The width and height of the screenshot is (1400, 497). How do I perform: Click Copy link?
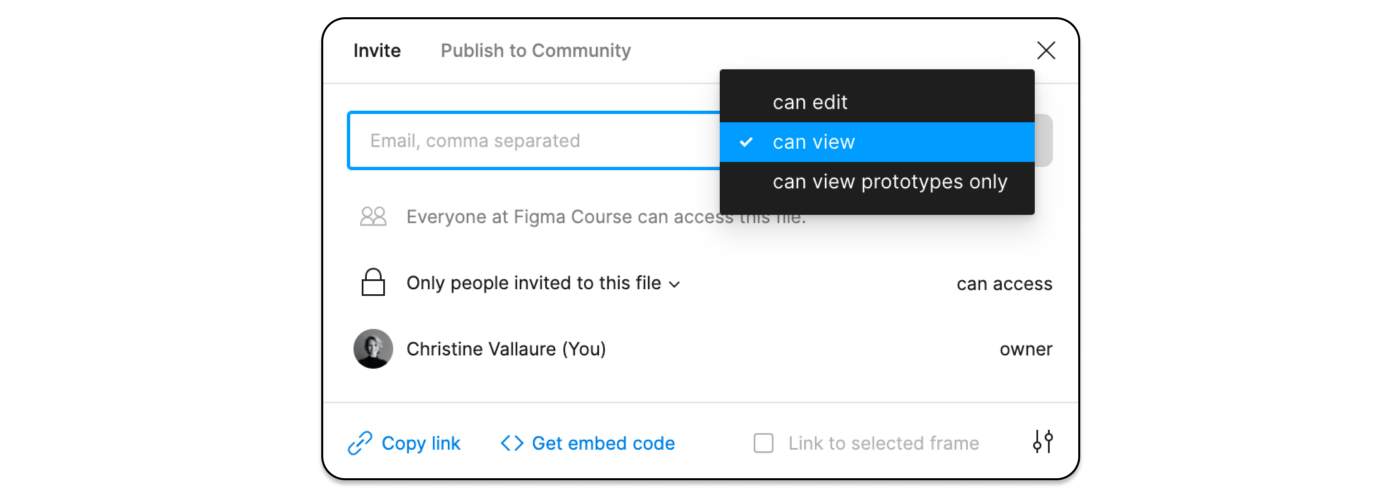[x=421, y=443]
